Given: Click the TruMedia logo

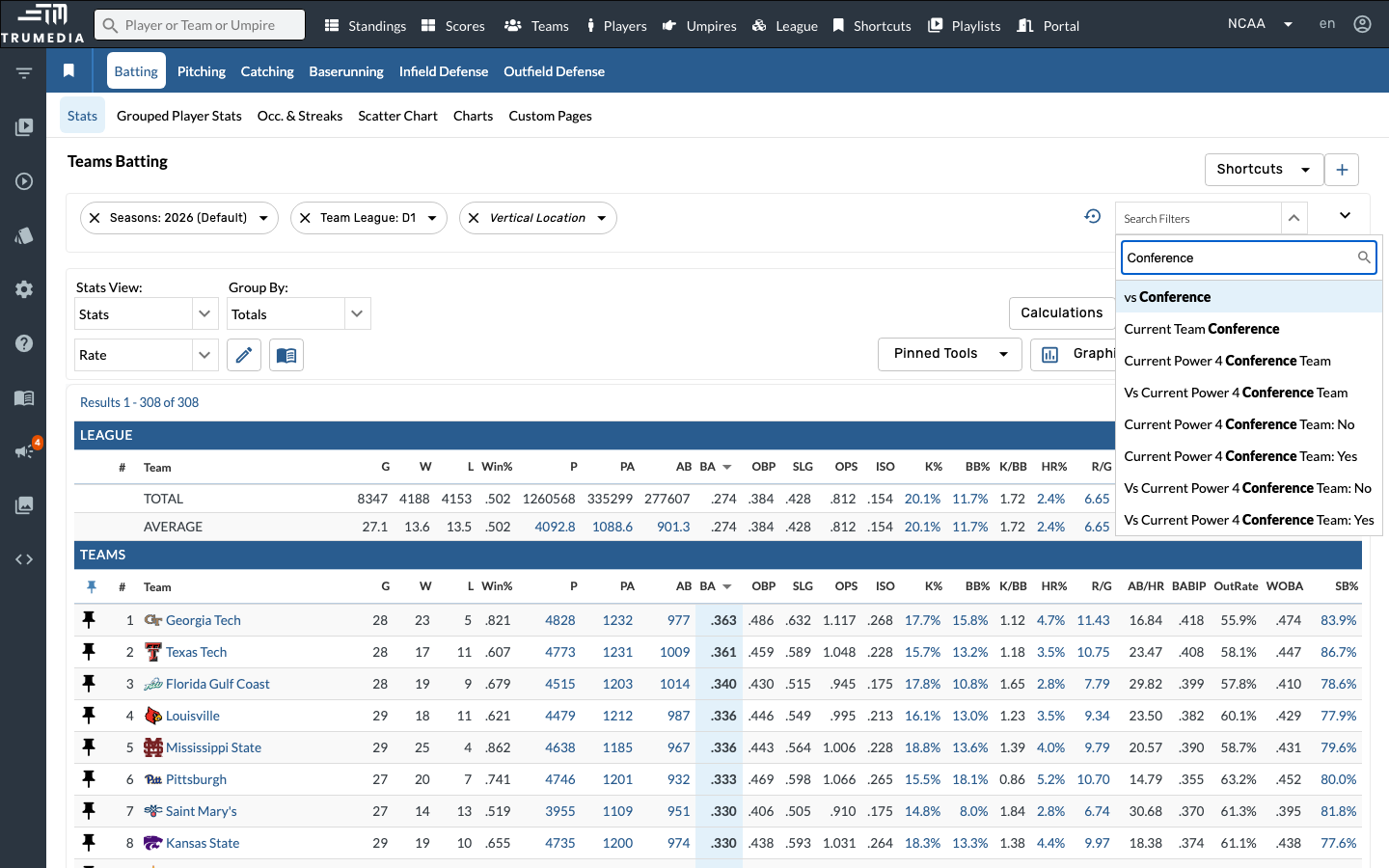Looking at the screenshot, I should tap(42, 23).
